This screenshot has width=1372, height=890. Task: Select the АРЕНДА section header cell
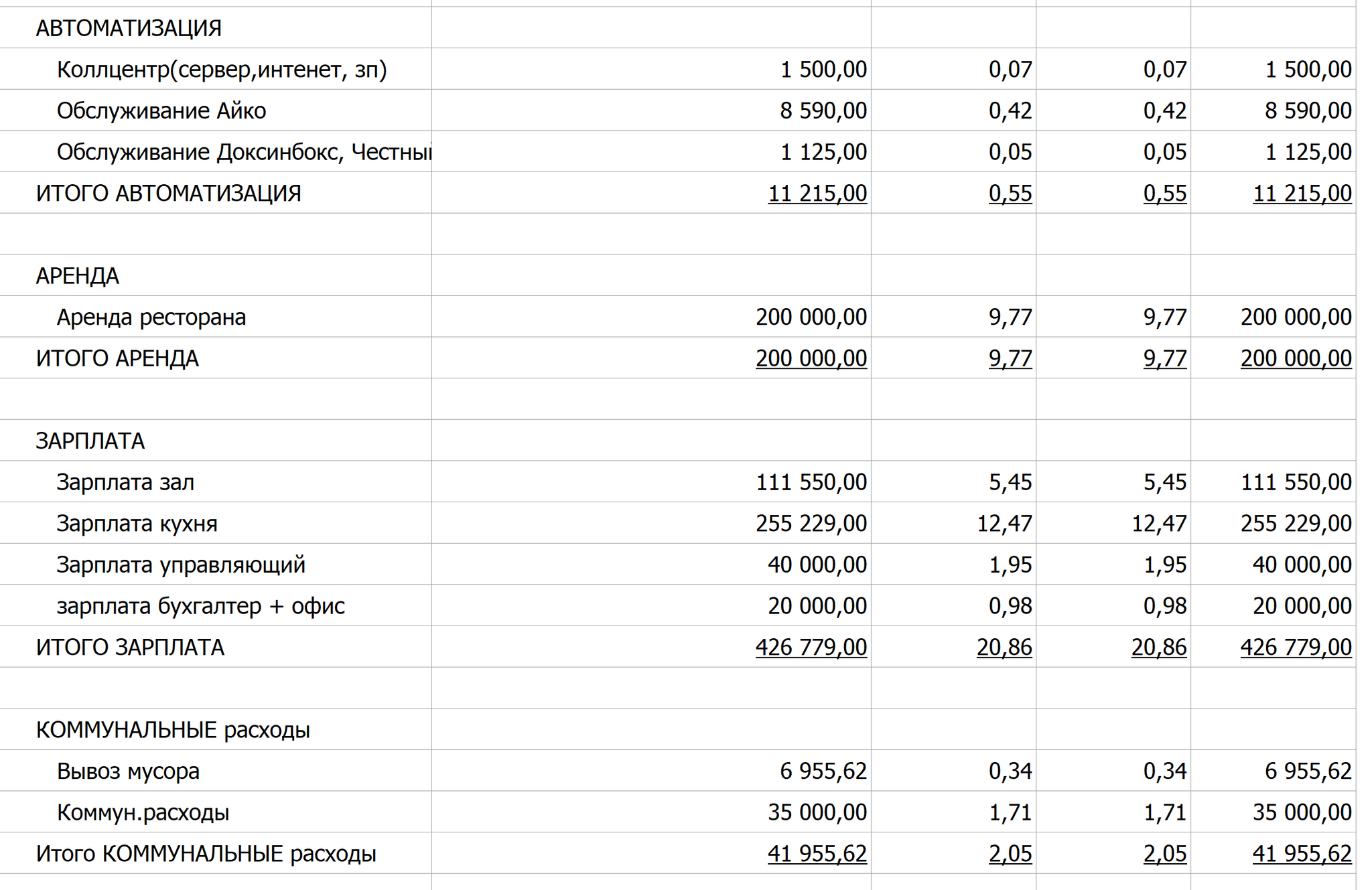click(77, 275)
